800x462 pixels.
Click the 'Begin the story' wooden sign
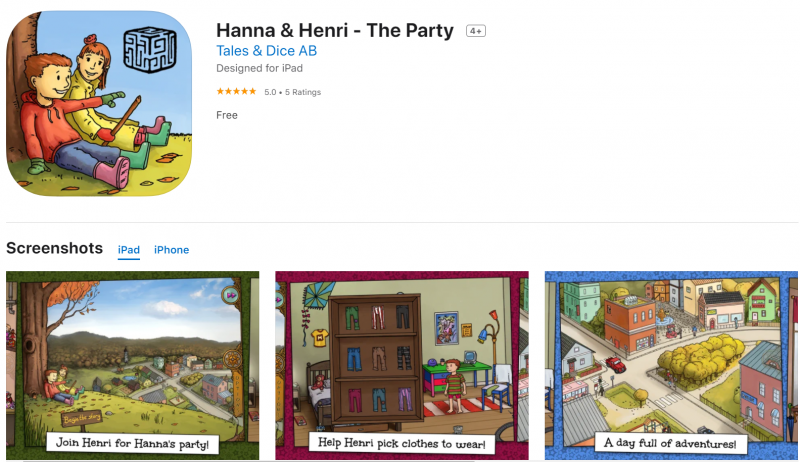click(82, 418)
